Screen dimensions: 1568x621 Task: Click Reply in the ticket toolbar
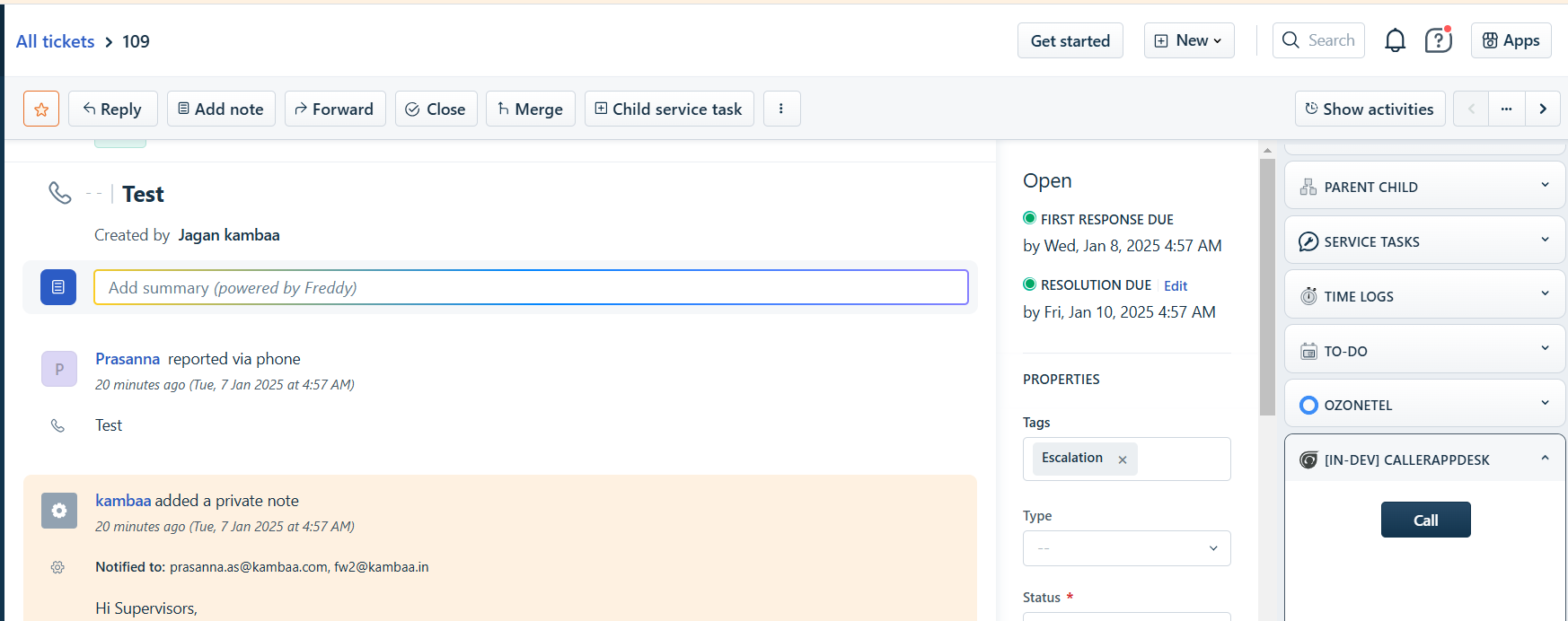point(112,109)
